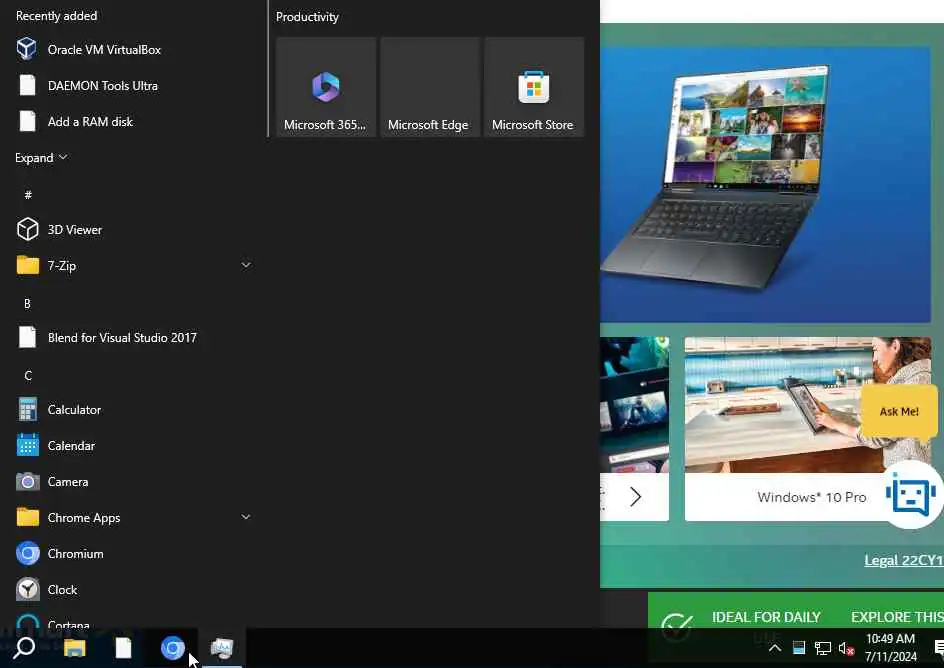The width and height of the screenshot is (944, 668).
Task: Open the Calendar app
Action: (x=134, y=446)
